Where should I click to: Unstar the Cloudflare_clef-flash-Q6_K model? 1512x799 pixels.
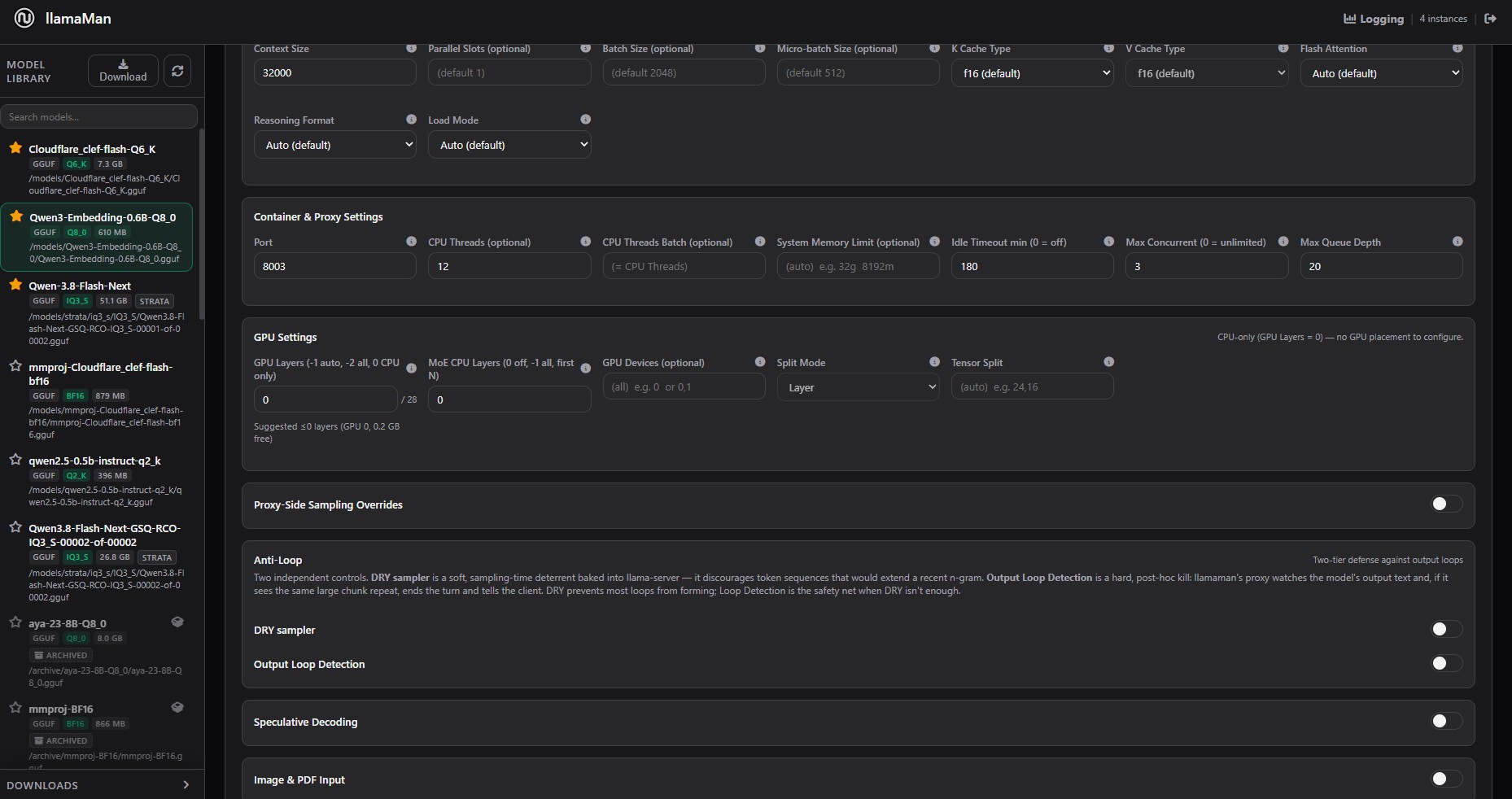point(15,148)
